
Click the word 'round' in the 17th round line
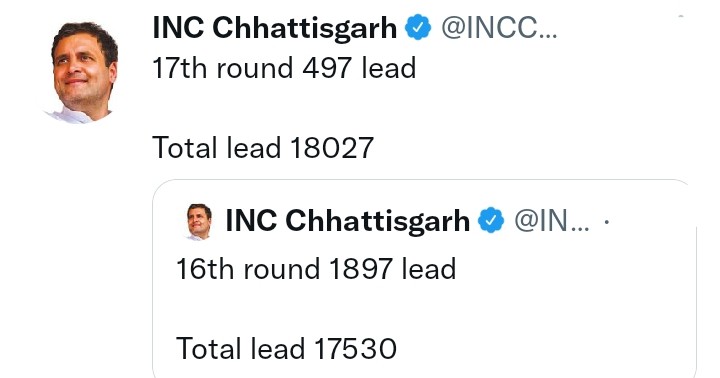coord(254,68)
